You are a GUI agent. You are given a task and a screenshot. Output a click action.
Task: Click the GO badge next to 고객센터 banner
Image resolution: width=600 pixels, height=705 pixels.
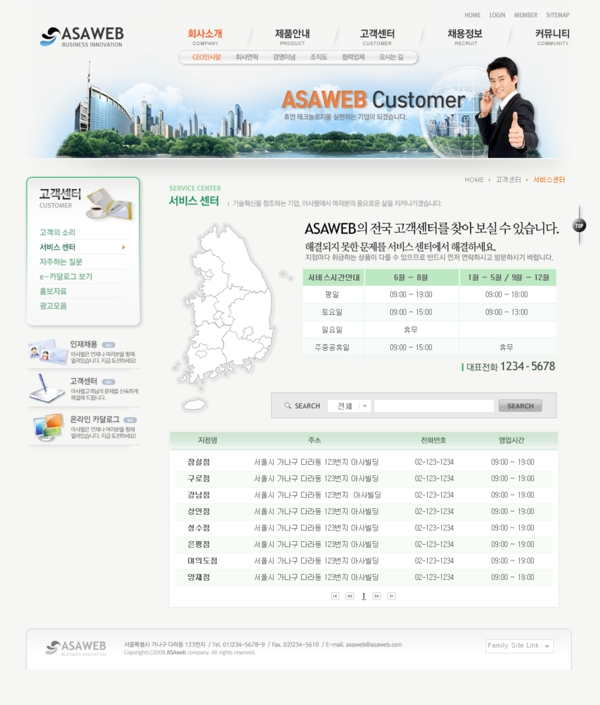coord(108,382)
